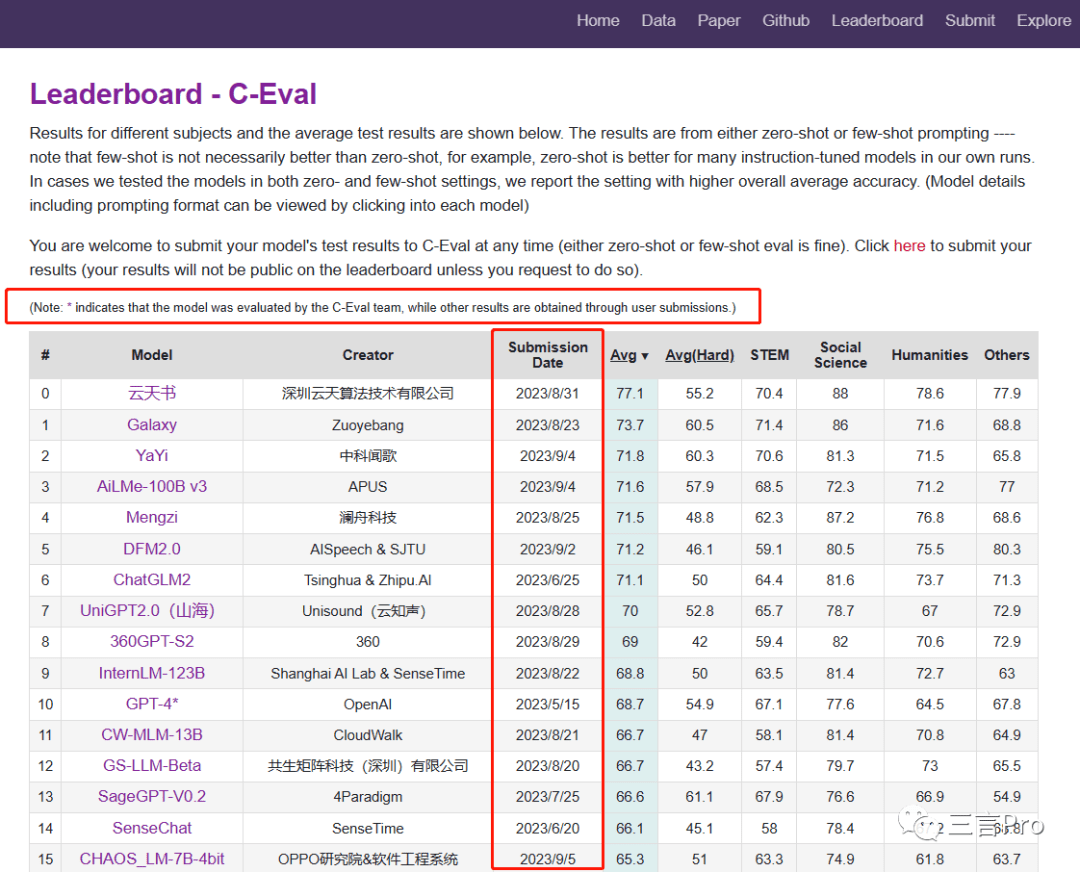The image size is (1080, 872).
Task: Open the 360GPT-S2 model link
Action: tap(152, 642)
